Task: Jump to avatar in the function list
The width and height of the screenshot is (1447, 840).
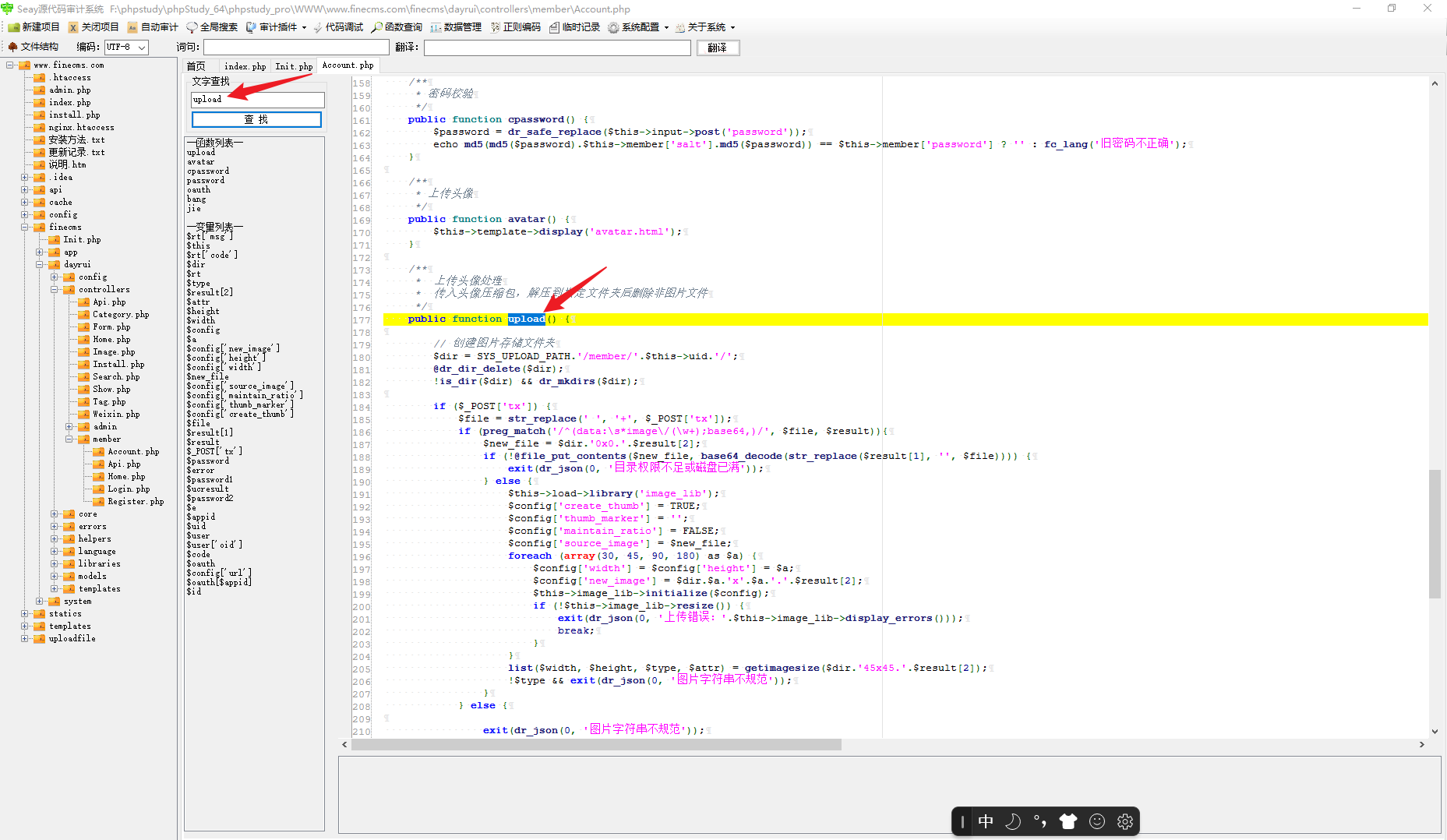Action: coord(200,162)
